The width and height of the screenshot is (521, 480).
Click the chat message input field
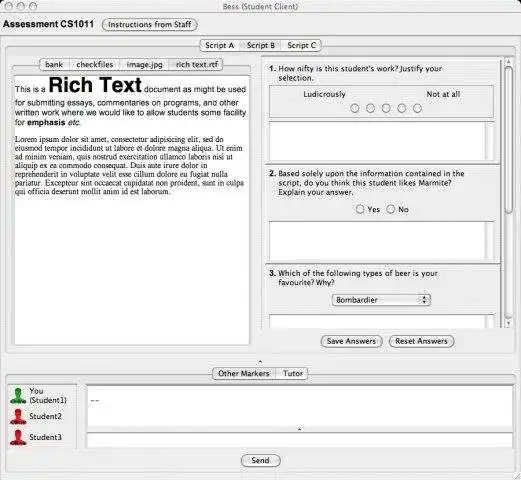(299, 440)
